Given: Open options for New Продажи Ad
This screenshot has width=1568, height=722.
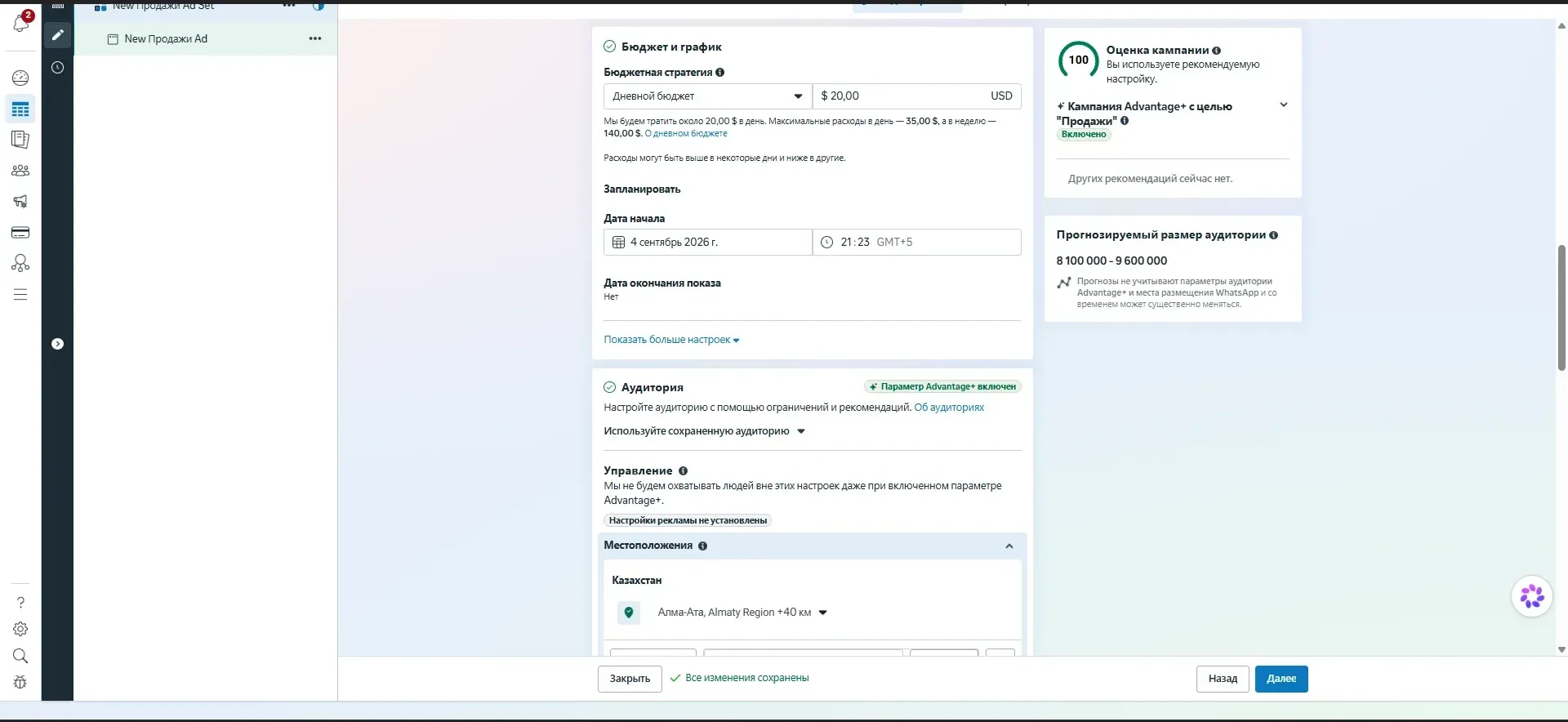Looking at the screenshot, I should 315,38.
